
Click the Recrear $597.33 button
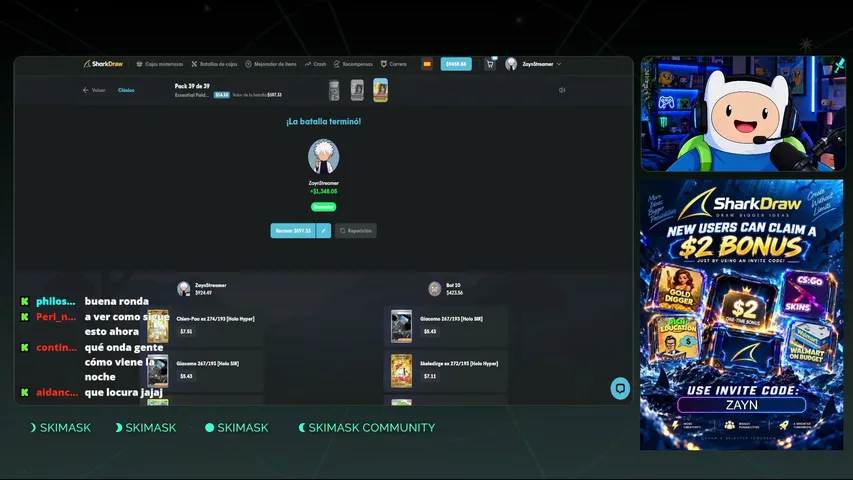(x=293, y=231)
